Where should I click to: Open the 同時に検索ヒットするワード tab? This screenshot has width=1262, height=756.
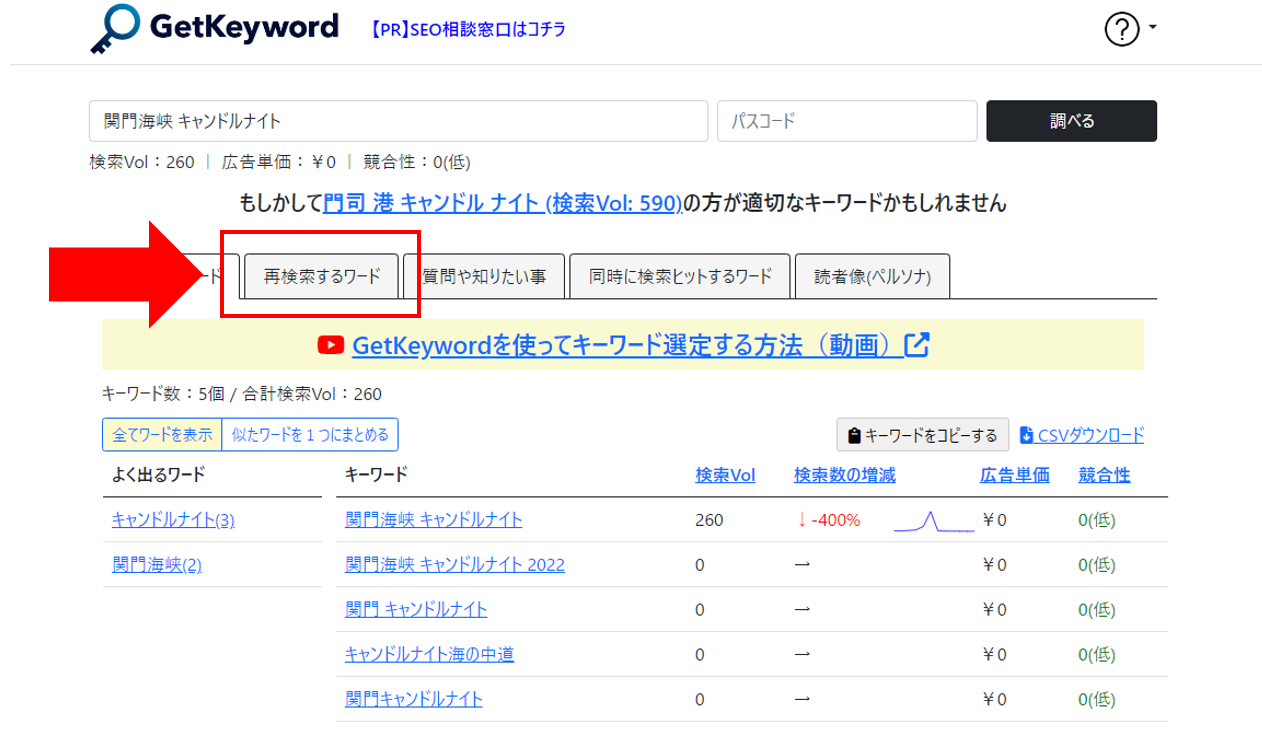680,276
